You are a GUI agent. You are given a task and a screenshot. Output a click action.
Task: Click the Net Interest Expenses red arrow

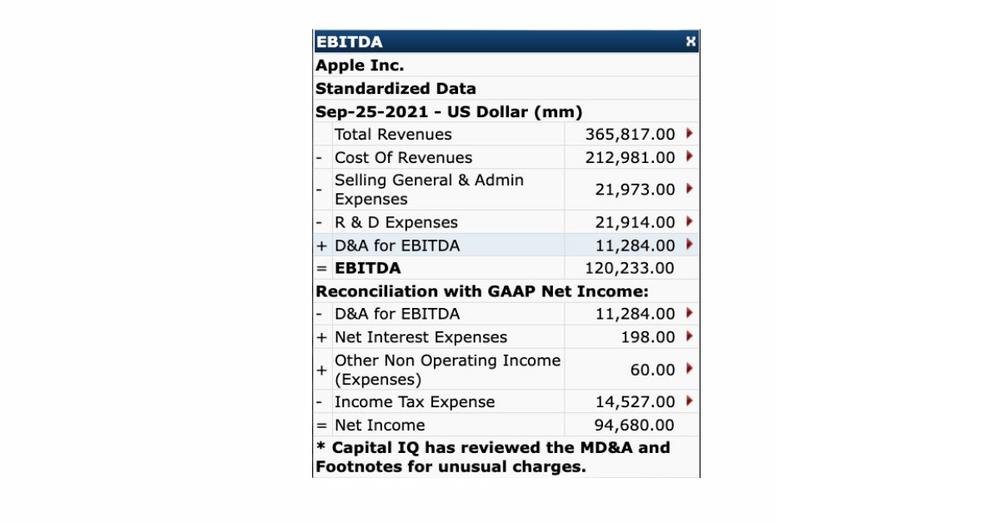[x=689, y=337]
